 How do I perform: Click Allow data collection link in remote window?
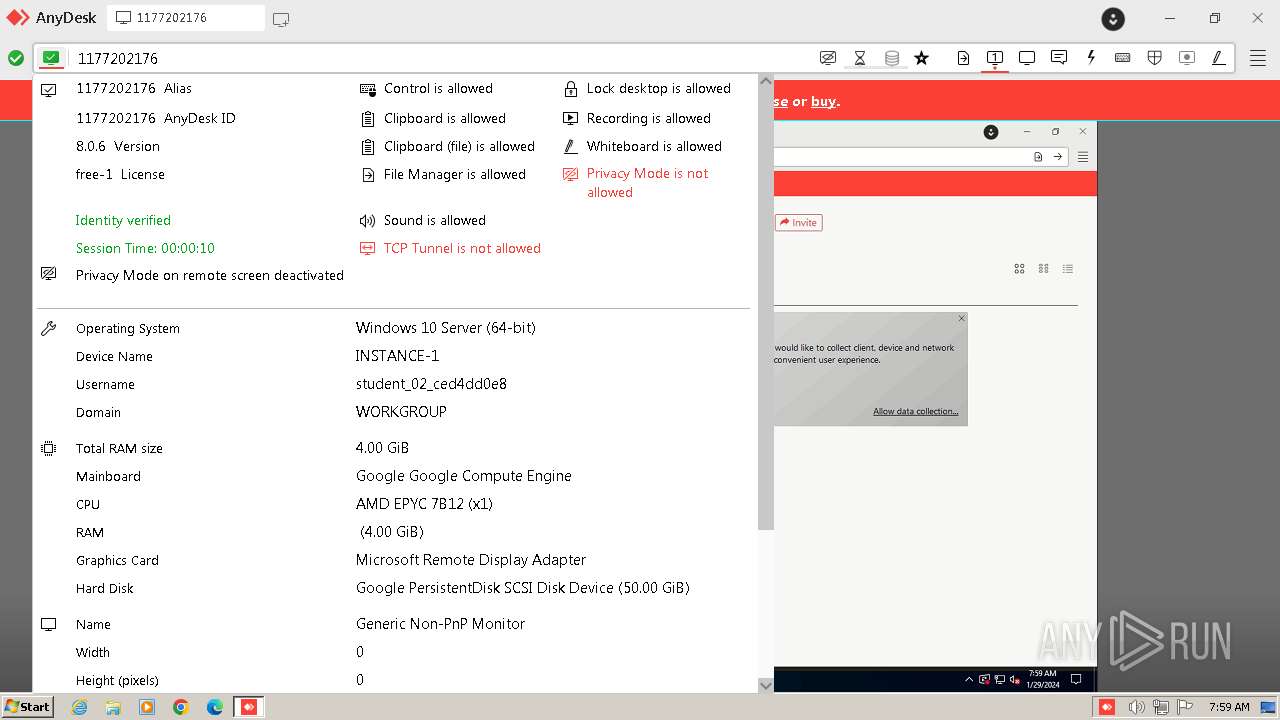coord(915,411)
